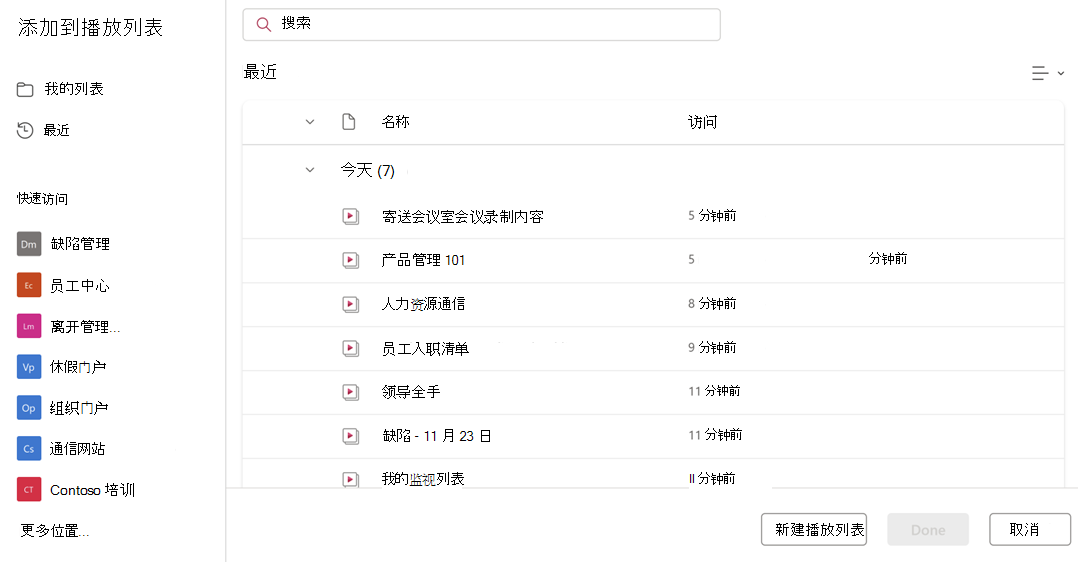Screen dimensions: 1078x562
Task: Click the file type column header icon
Action: [x=349, y=122]
